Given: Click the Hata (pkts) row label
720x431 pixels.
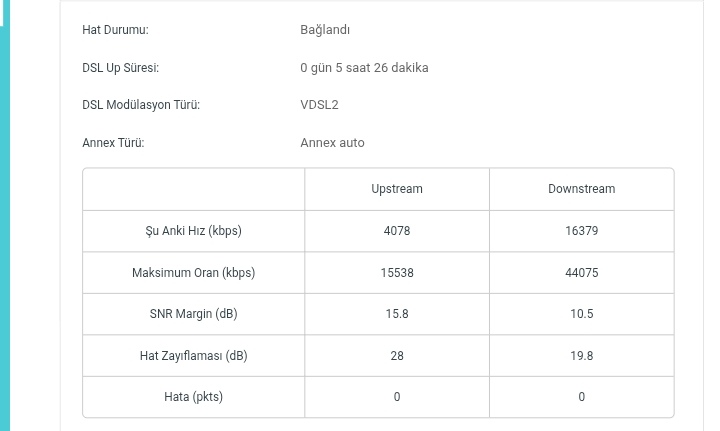Looking at the screenshot, I should point(193,397).
